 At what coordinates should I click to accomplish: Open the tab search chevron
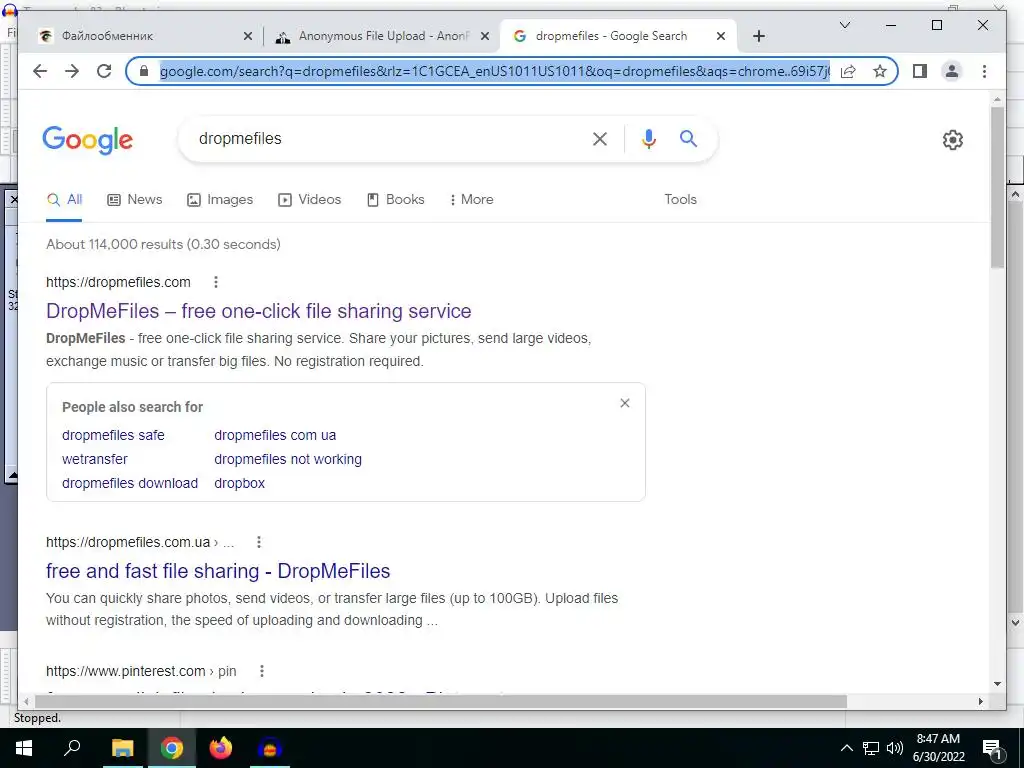pos(844,25)
